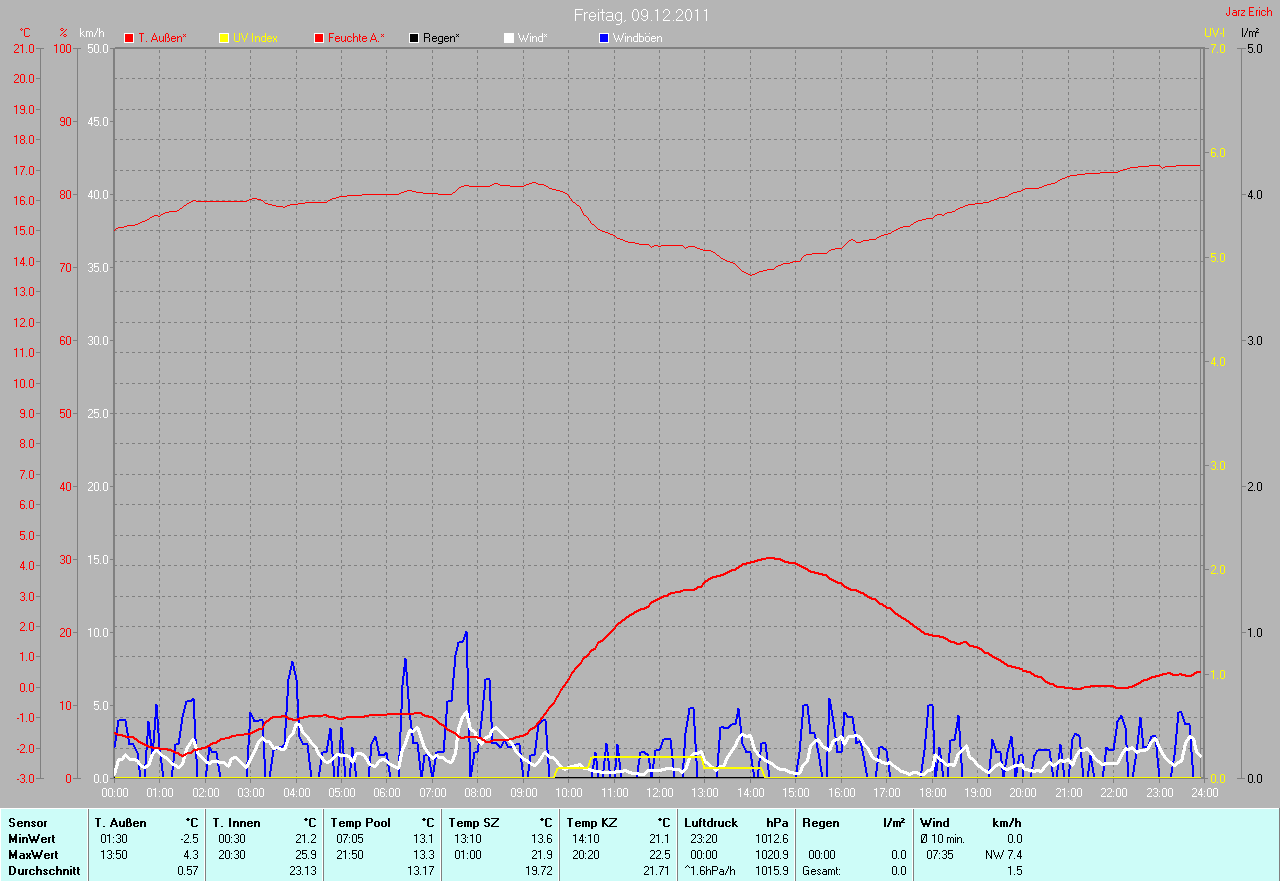Screen dimensions: 1280x881
Task: Select the 'Wind*' legend label
Action: coord(533,38)
